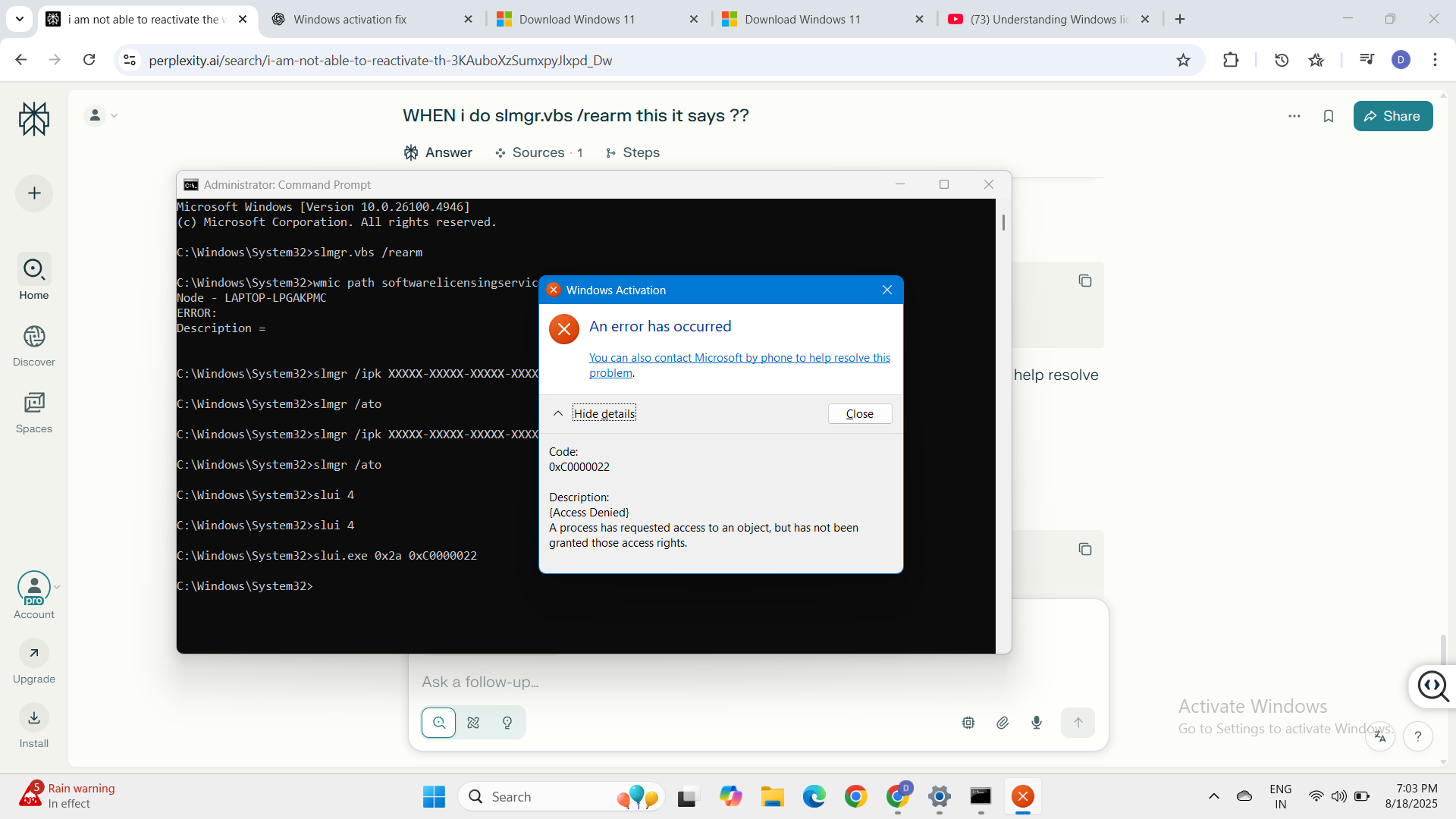1456x819 pixels.
Task: Click the attach file paperclip icon
Action: [1003, 723]
